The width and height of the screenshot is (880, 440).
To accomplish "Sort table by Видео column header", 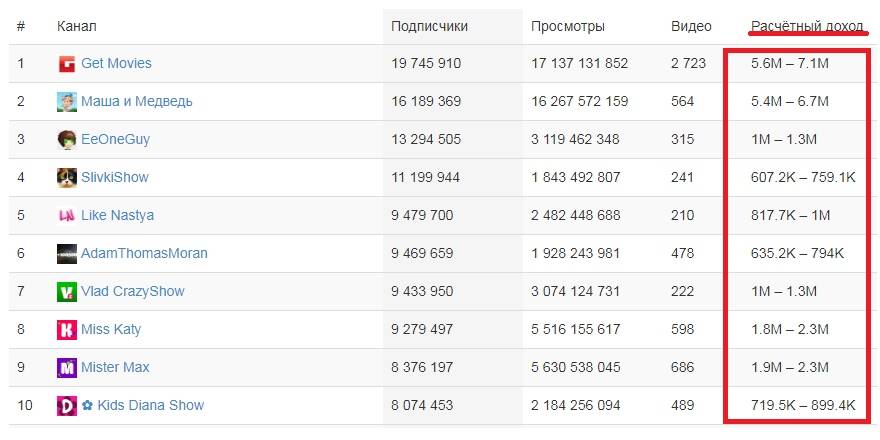I will tap(691, 26).
